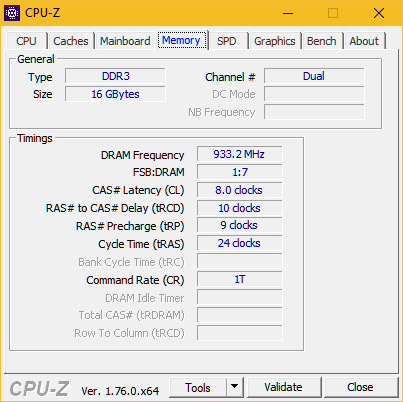Click the Channel # field showing Dual
403x402 pixels.
point(314,76)
